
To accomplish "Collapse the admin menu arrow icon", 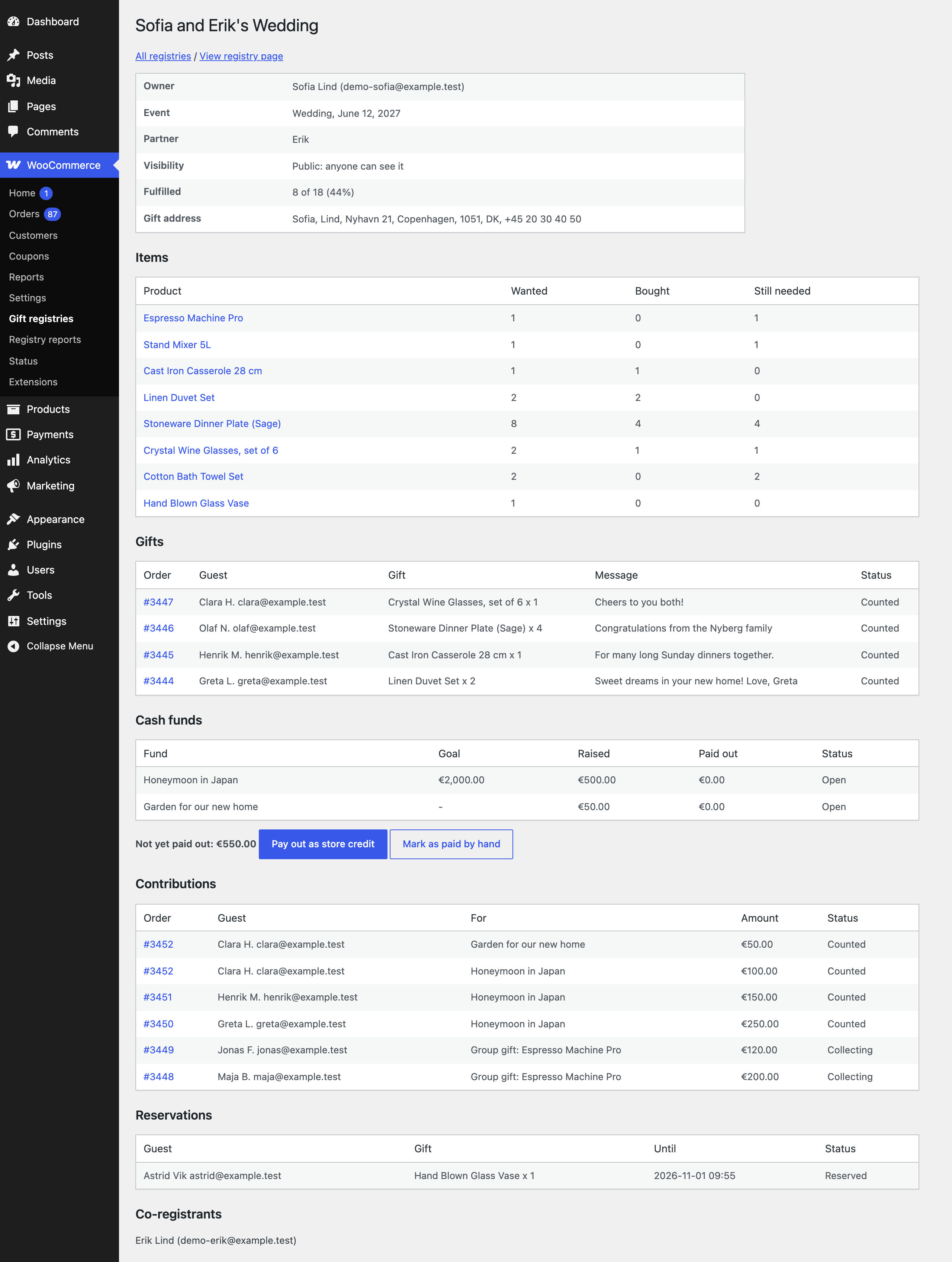I will (x=14, y=646).
